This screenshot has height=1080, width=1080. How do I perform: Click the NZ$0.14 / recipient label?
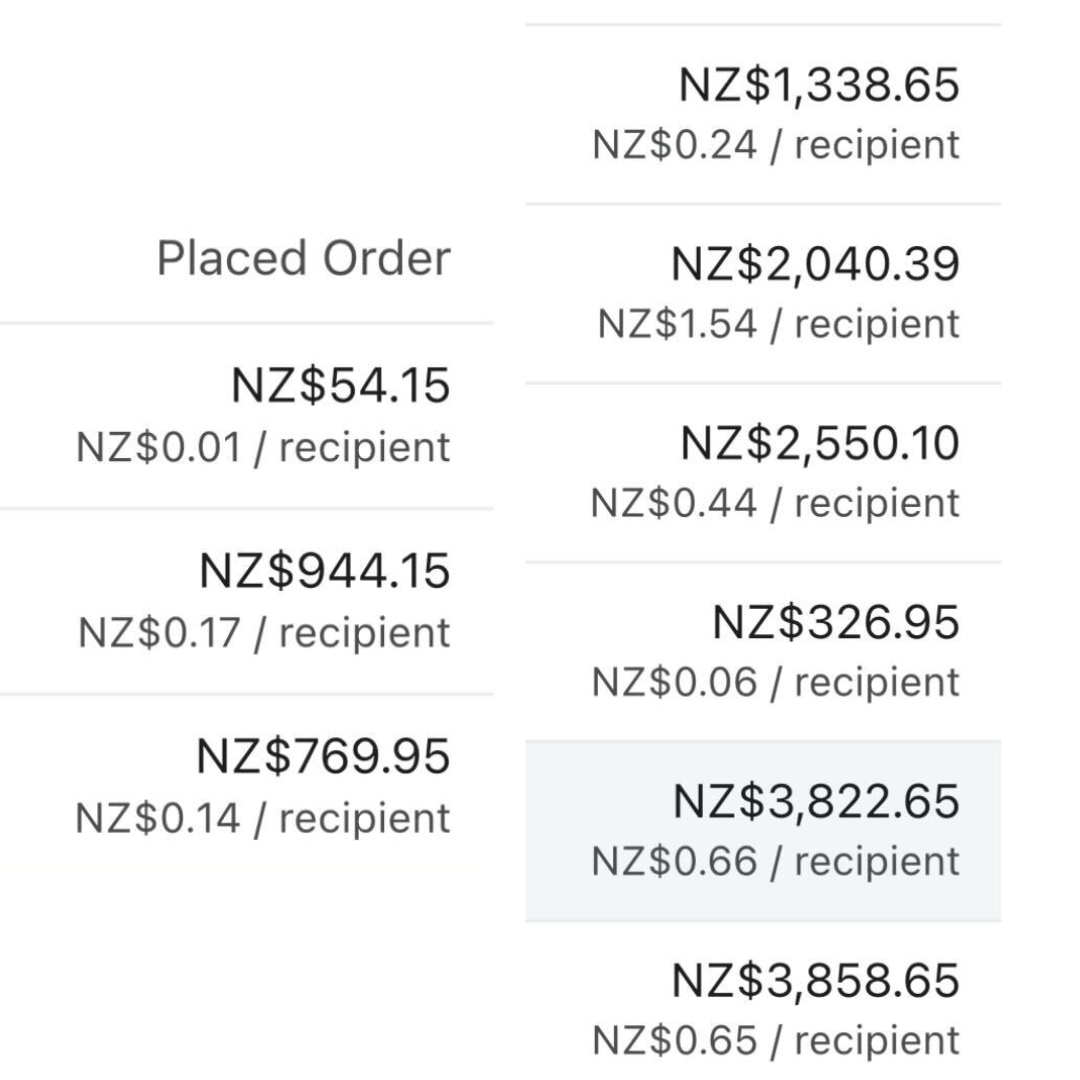pyautogui.click(x=263, y=818)
